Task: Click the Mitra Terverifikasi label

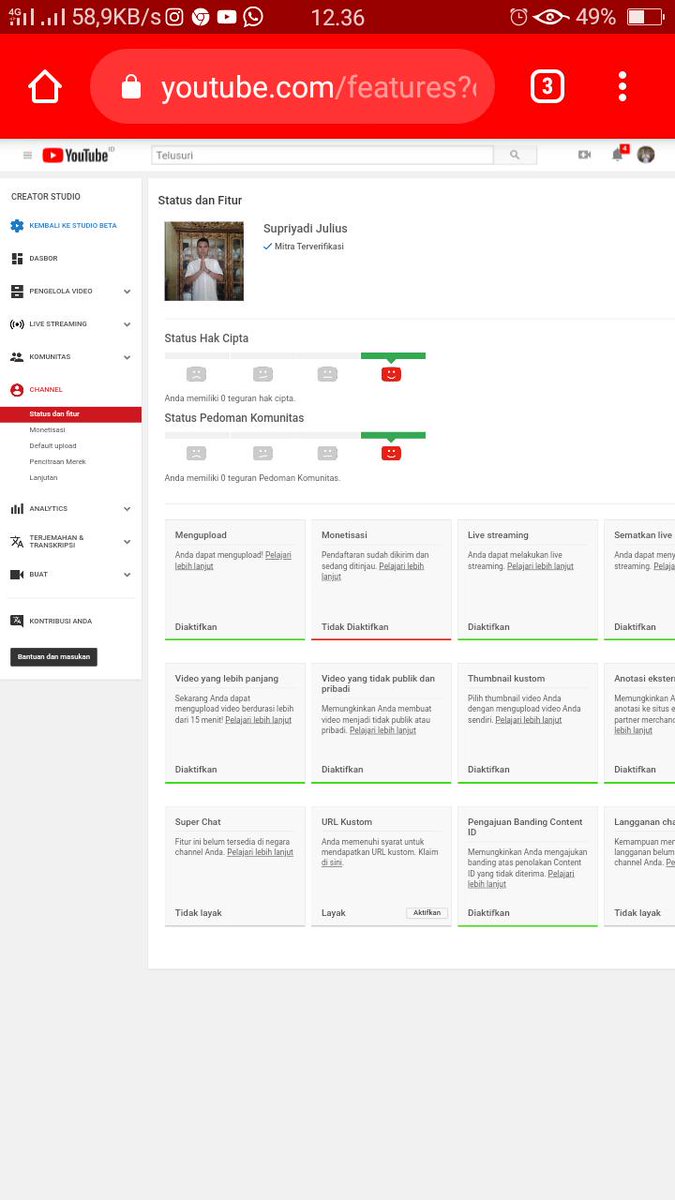Action: coord(309,247)
